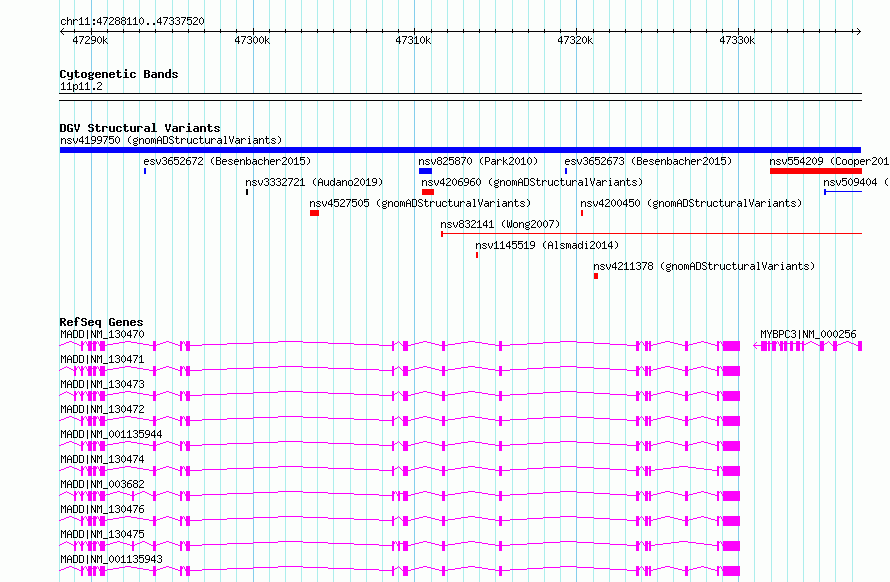Open the nsv3332721 Audano2019 variant label
This screenshot has height=582, width=890.
[x=314, y=182]
